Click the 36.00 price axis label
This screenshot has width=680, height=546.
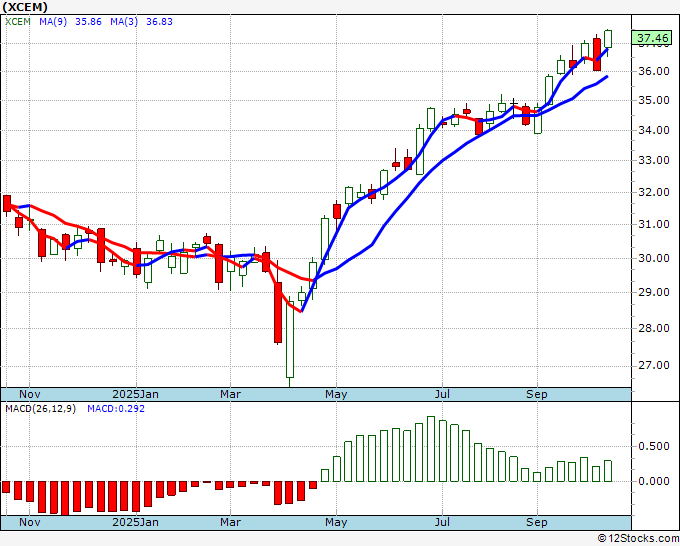pyautogui.click(x=654, y=71)
